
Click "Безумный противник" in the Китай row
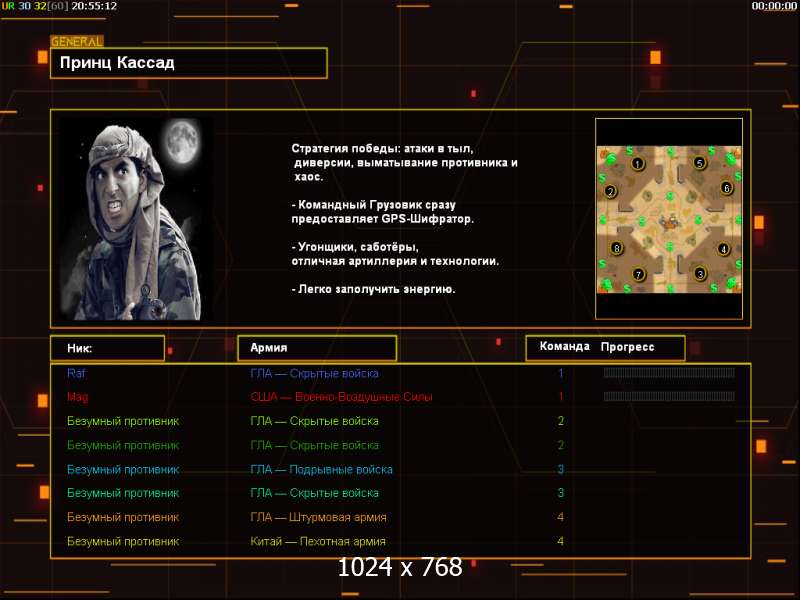[x=123, y=541]
